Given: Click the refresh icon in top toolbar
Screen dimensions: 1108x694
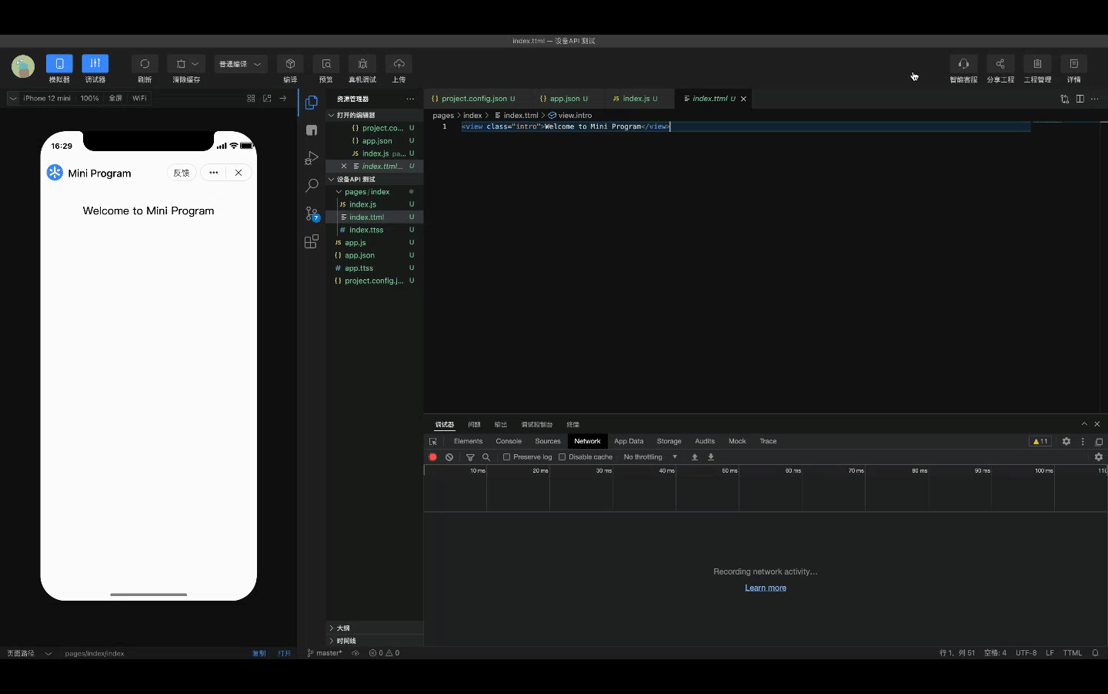Looking at the screenshot, I should click(x=145, y=64).
